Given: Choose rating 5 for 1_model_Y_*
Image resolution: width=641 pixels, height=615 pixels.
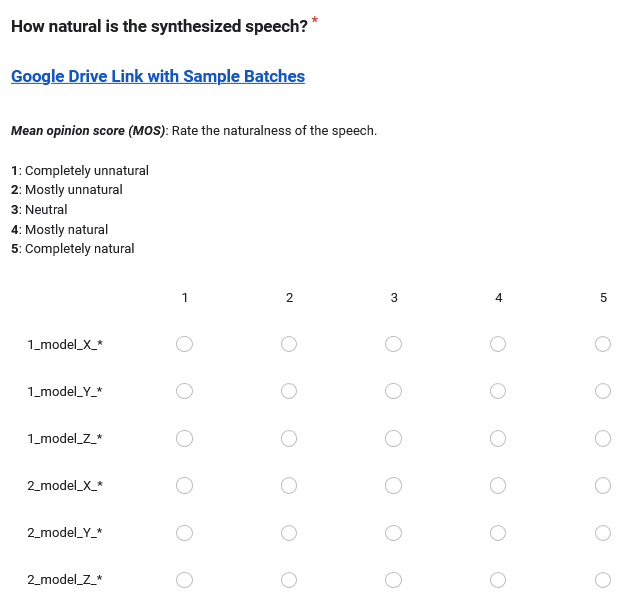Looking at the screenshot, I should 603,391.
